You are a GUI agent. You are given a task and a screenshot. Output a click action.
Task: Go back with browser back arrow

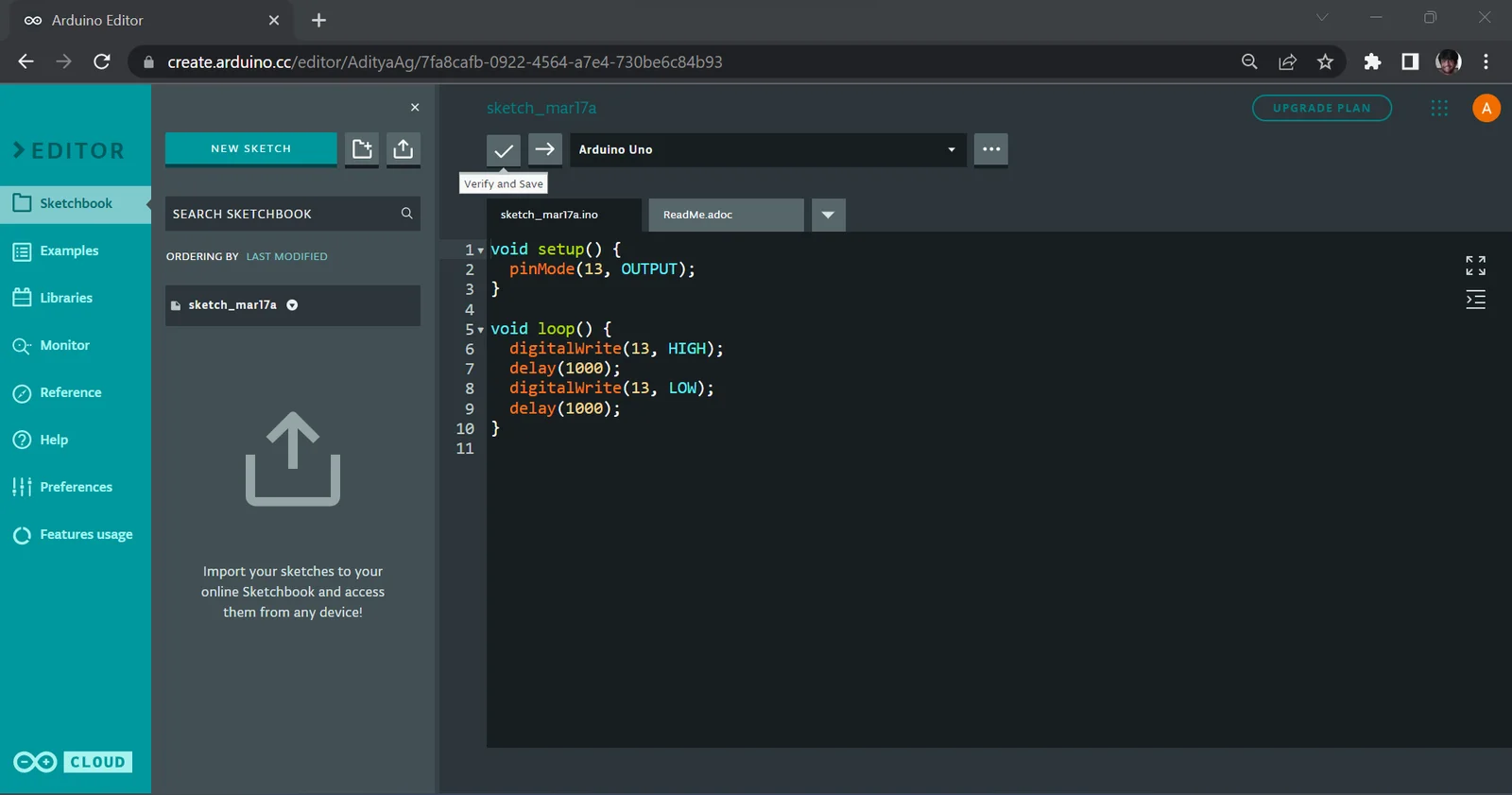tap(26, 61)
